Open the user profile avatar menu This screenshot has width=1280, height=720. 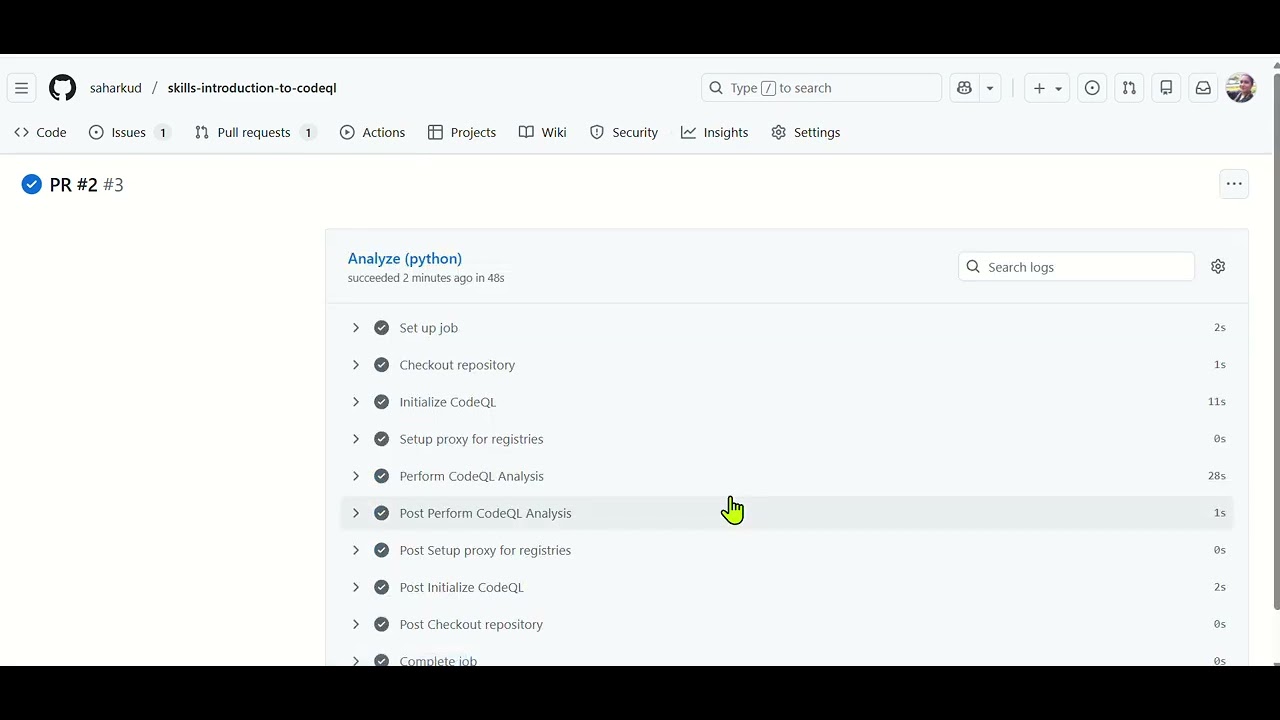(x=1241, y=88)
